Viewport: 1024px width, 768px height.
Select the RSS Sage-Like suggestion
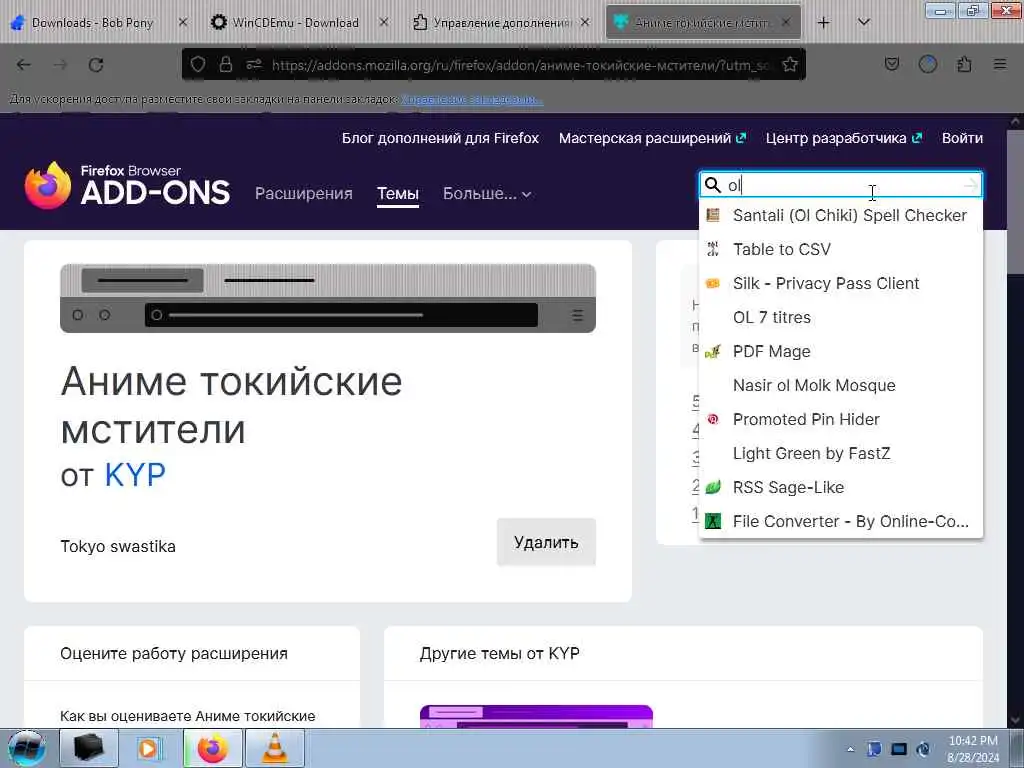(841, 487)
